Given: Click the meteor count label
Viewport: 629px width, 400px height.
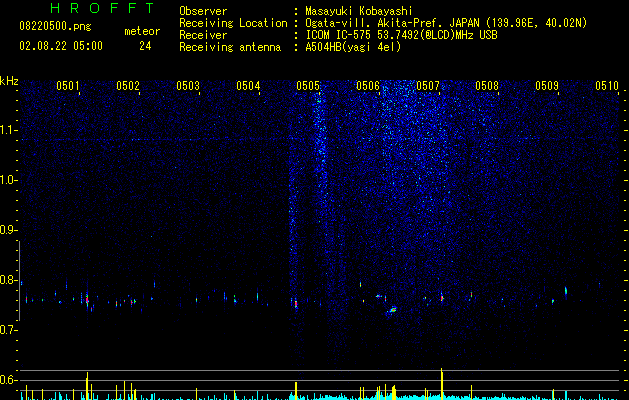Looking at the screenshot, I should click(142, 31).
